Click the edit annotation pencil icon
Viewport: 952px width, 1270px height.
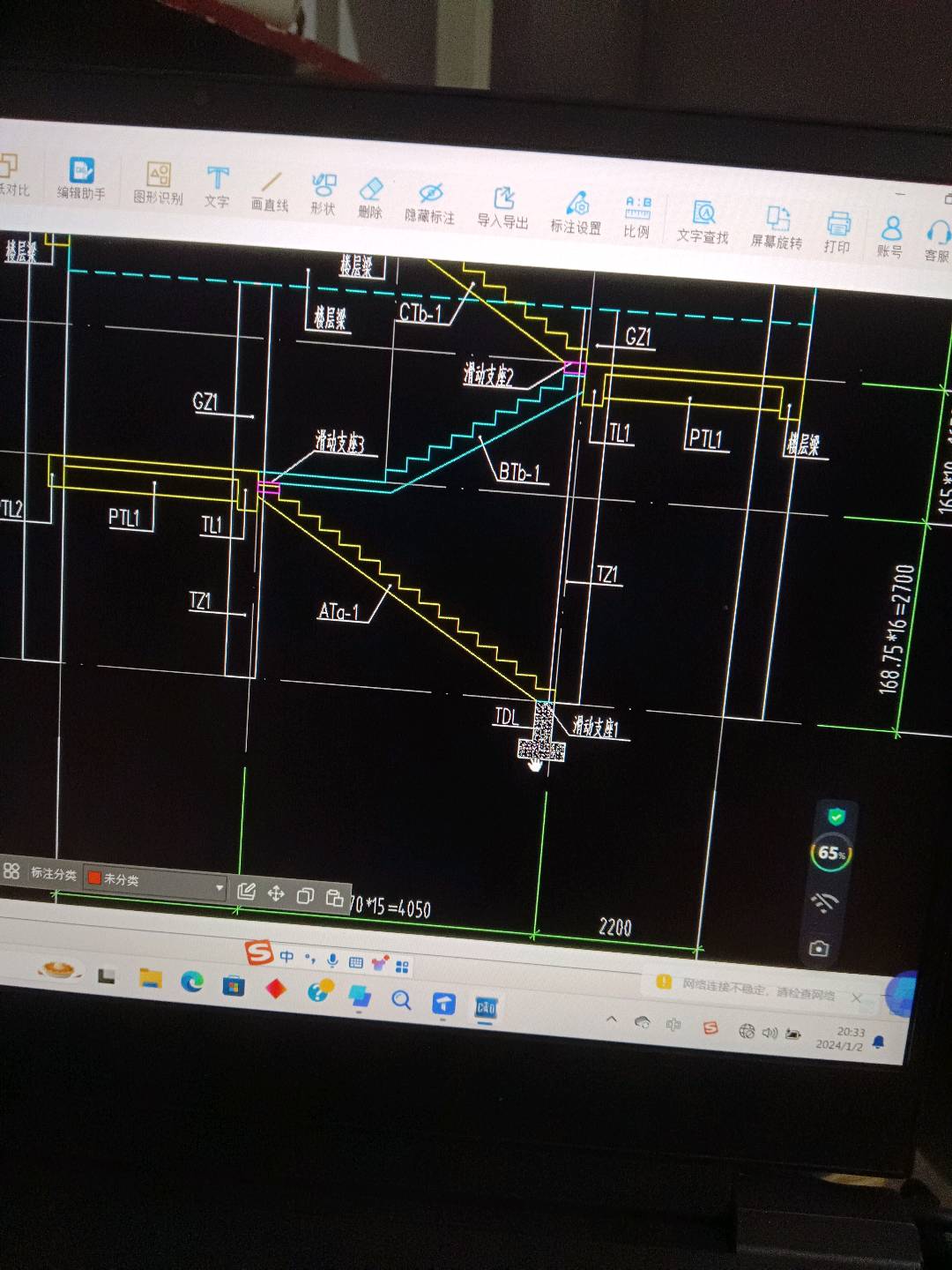pyautogui.click(x=247, y=891)
